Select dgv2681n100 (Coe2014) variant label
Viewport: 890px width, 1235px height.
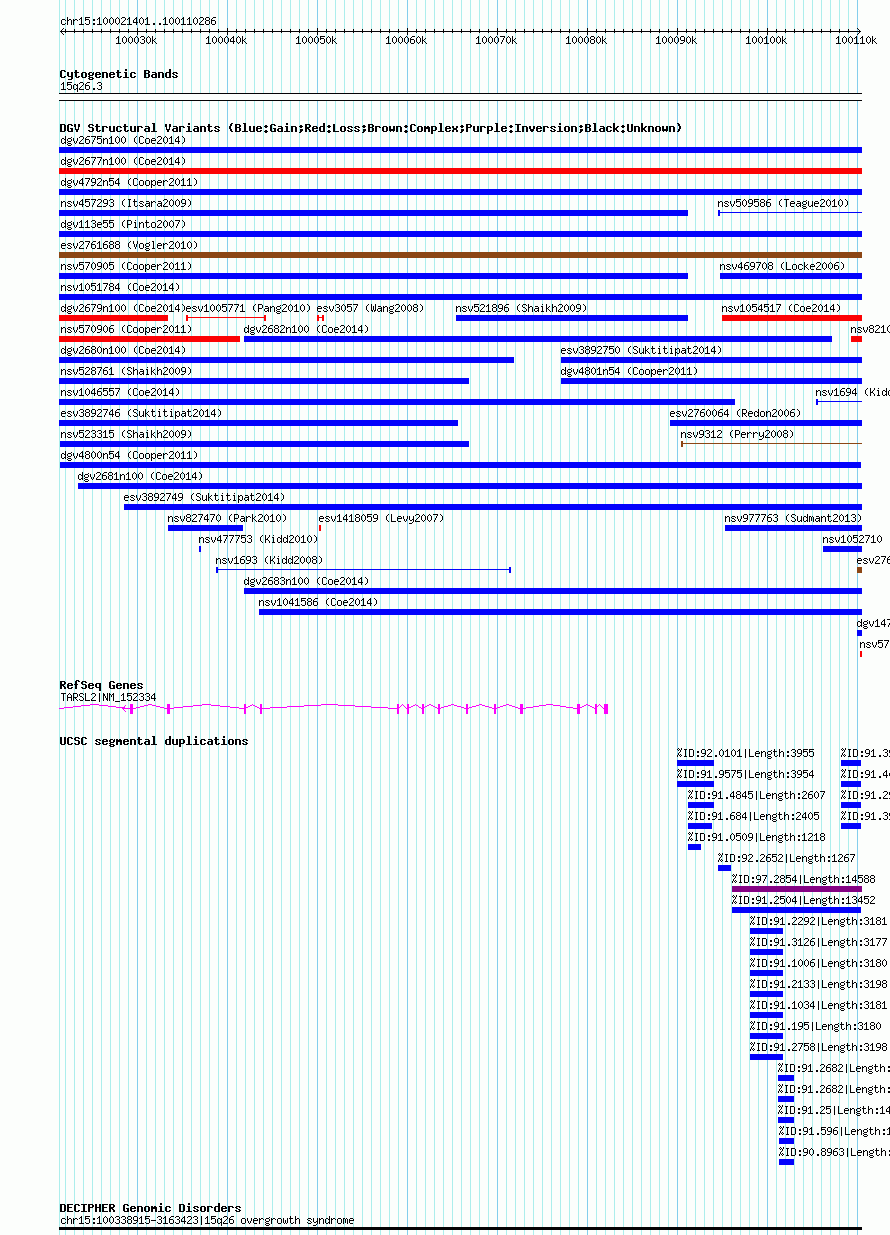pos(140,476)
